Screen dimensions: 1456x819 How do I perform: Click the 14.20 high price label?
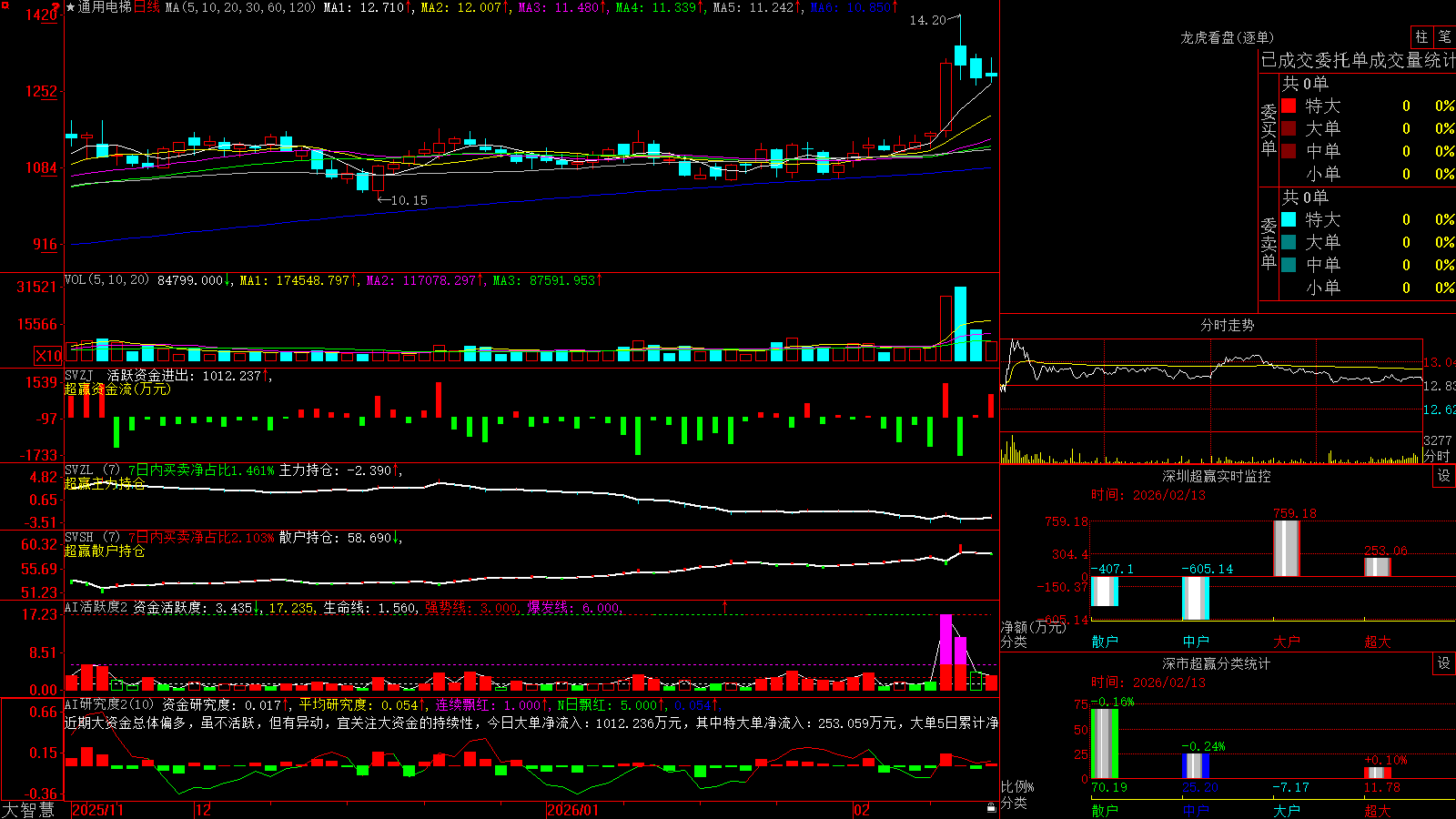(x=927, y=20)
